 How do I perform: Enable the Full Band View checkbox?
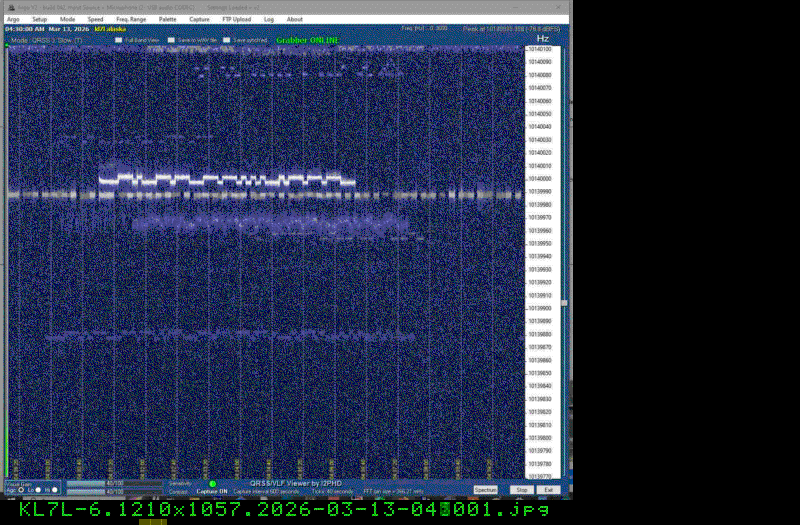tap(118, 41)
